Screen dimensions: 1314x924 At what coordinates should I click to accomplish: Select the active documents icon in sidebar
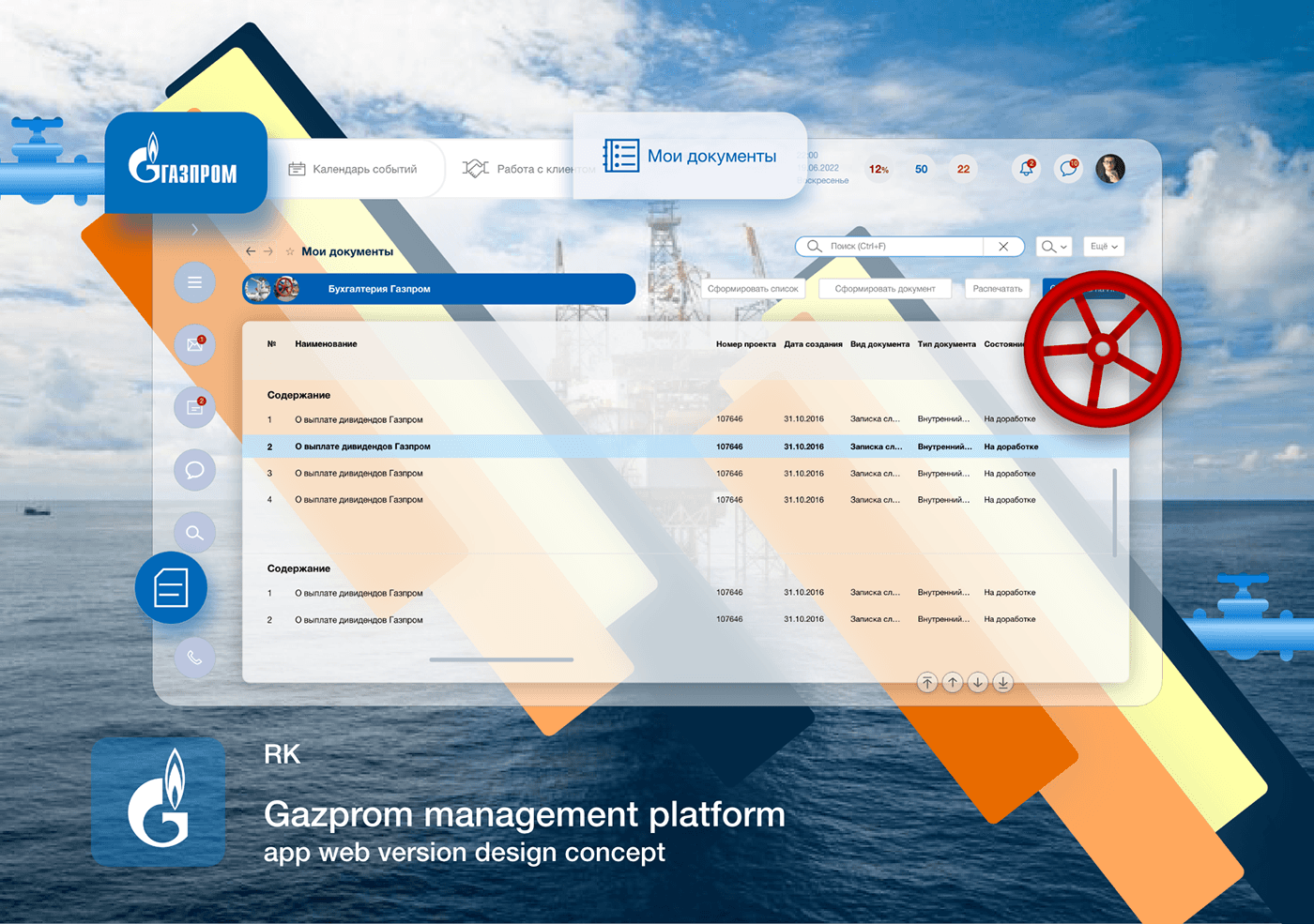(171, 588)
